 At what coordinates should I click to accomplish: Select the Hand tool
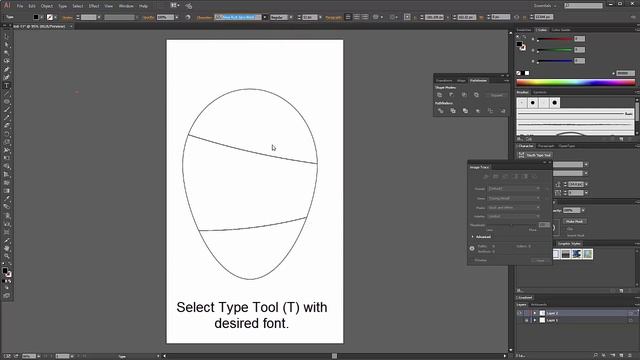point(7,248)
